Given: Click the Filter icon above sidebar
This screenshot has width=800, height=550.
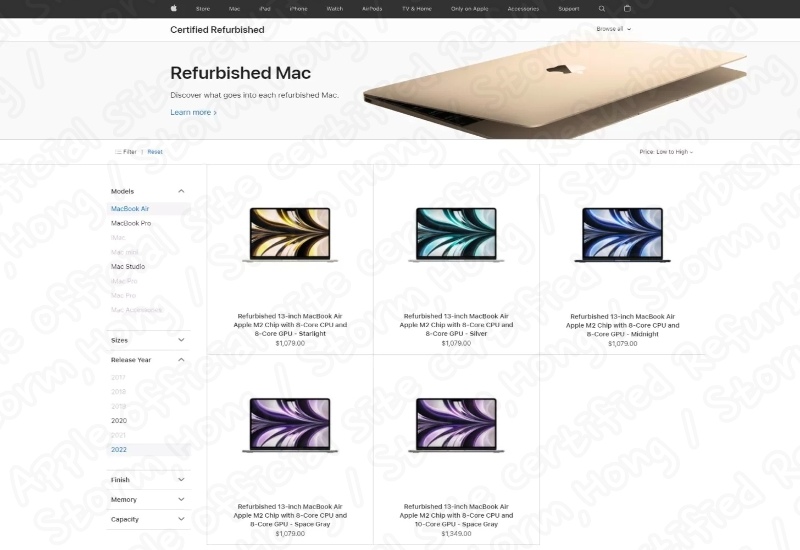Looking at the screenshot, I should (118, 152).
